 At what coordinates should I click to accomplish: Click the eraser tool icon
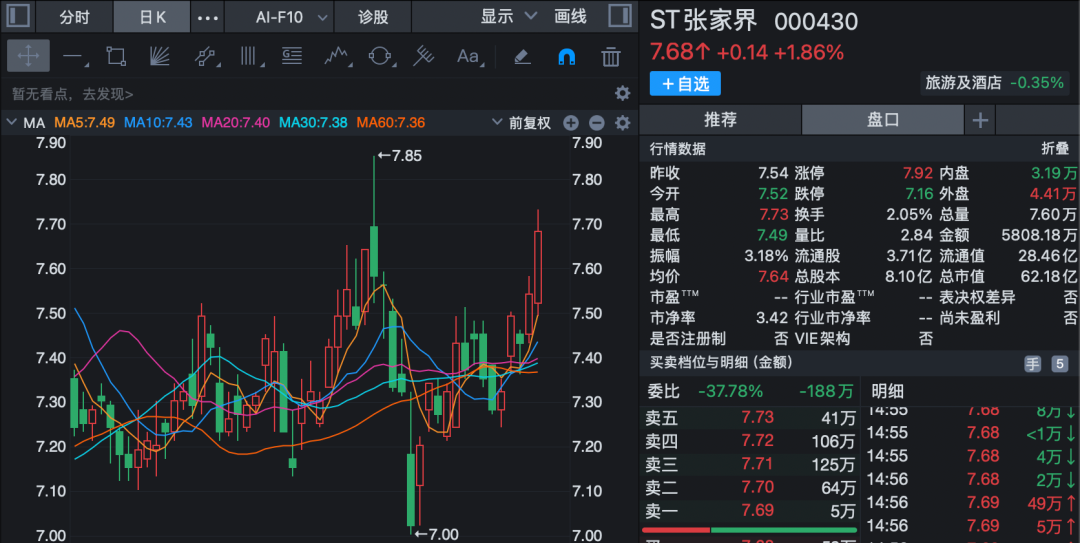521,57
